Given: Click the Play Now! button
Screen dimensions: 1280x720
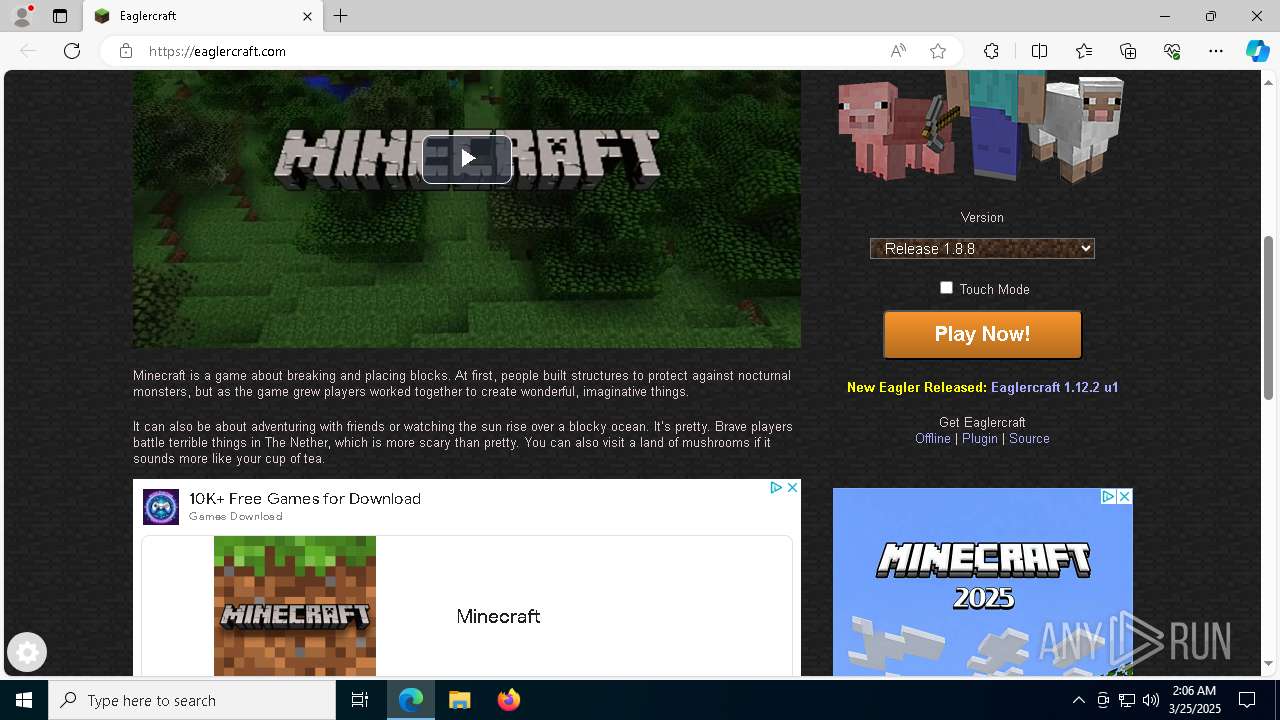Looking at the screenshot, I should click(x=982, y=334).
